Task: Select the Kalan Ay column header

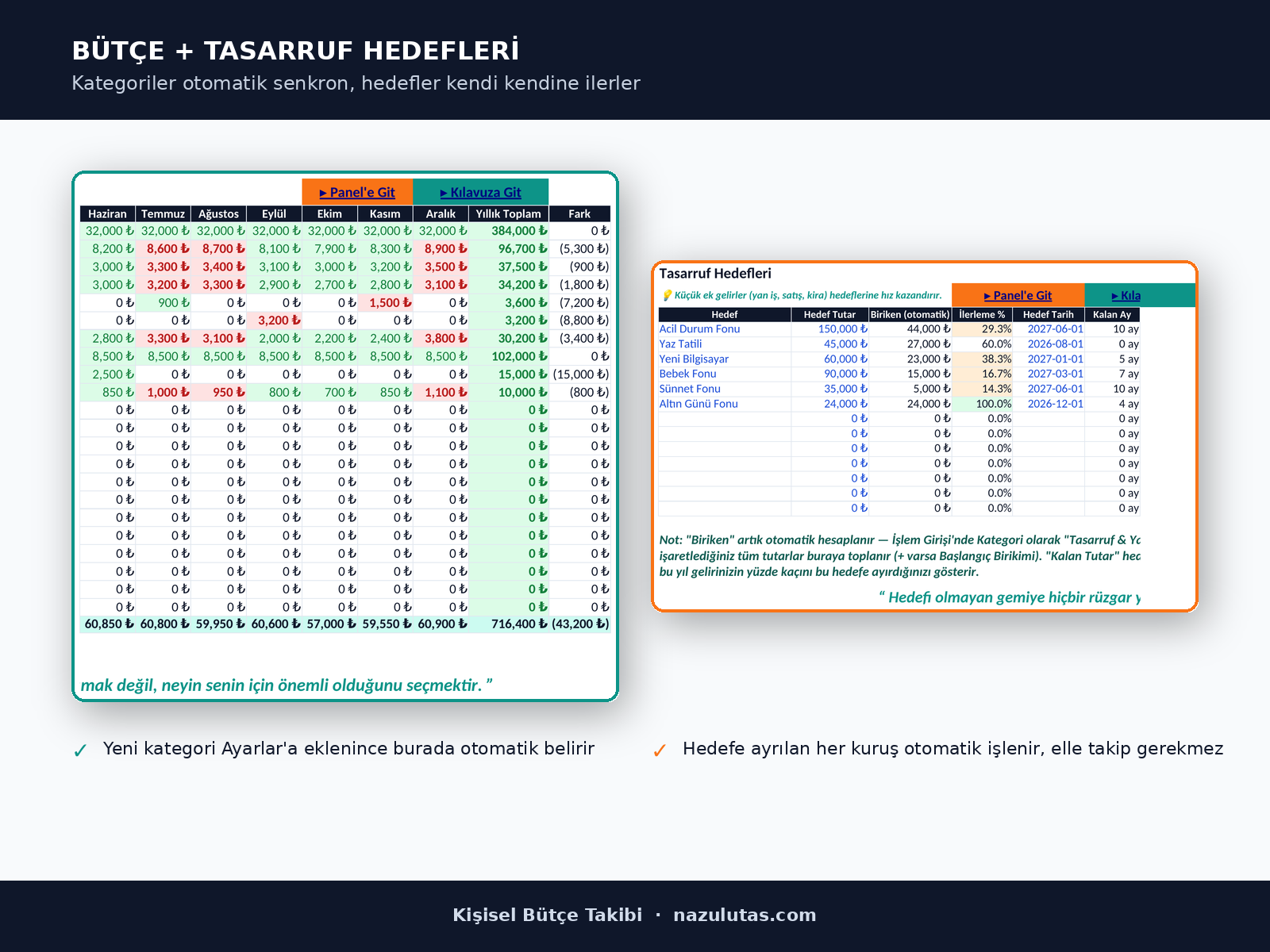Action: click(1112, 314)
